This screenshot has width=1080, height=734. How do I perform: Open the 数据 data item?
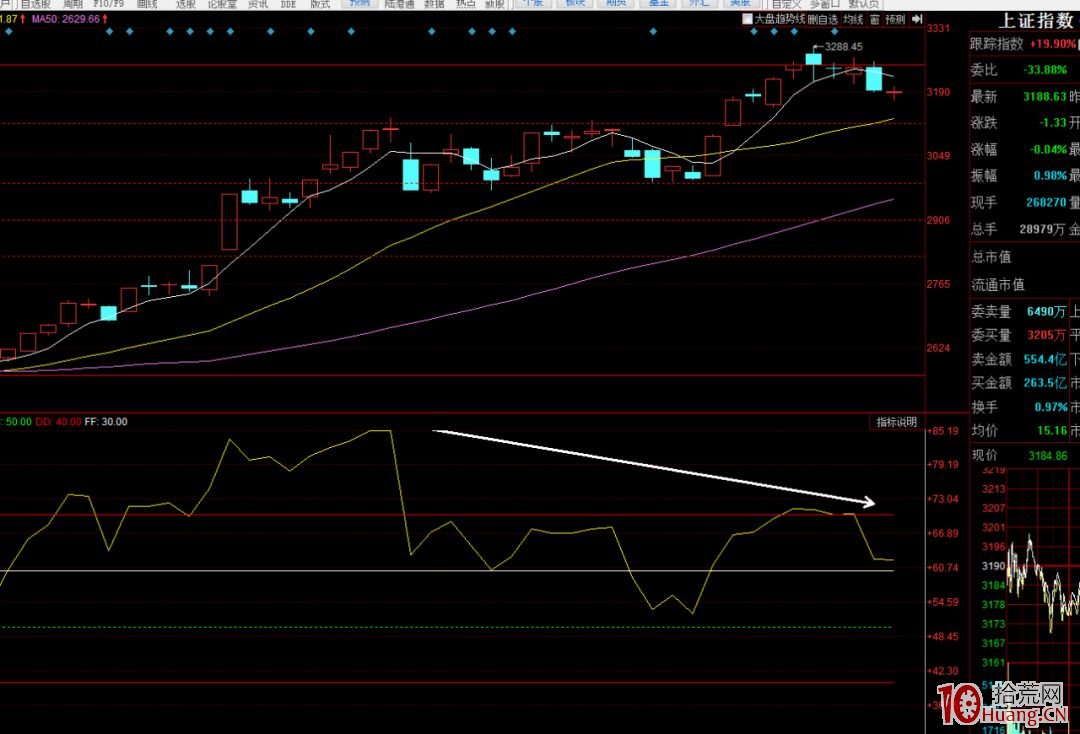(434, 4)
